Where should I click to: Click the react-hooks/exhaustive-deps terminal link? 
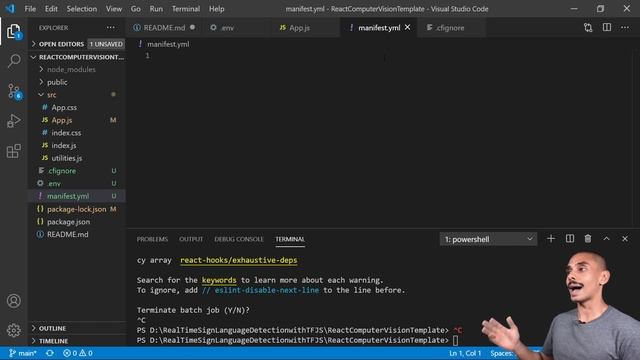tap(239, 260)
